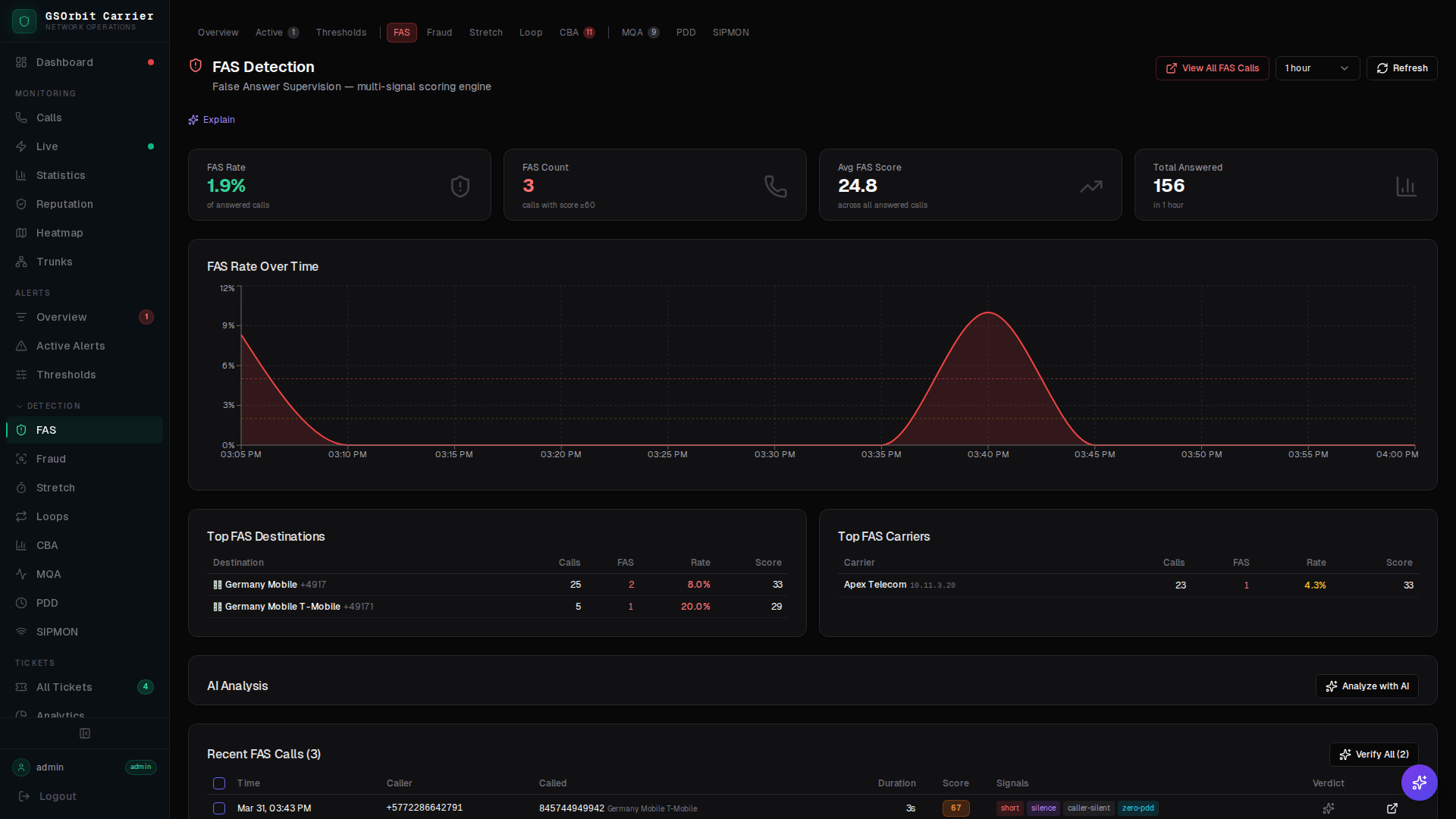The height and width of the screenshot is (819, 1456).
Task: Expand the admin user badge menu
Action: (140, 767)
